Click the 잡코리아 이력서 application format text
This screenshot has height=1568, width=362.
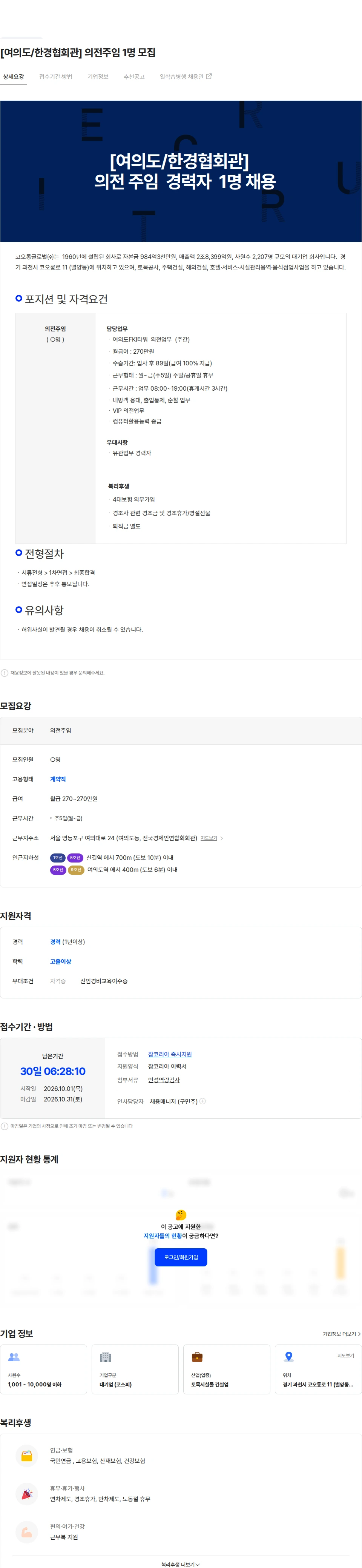tap(167, 1066)
